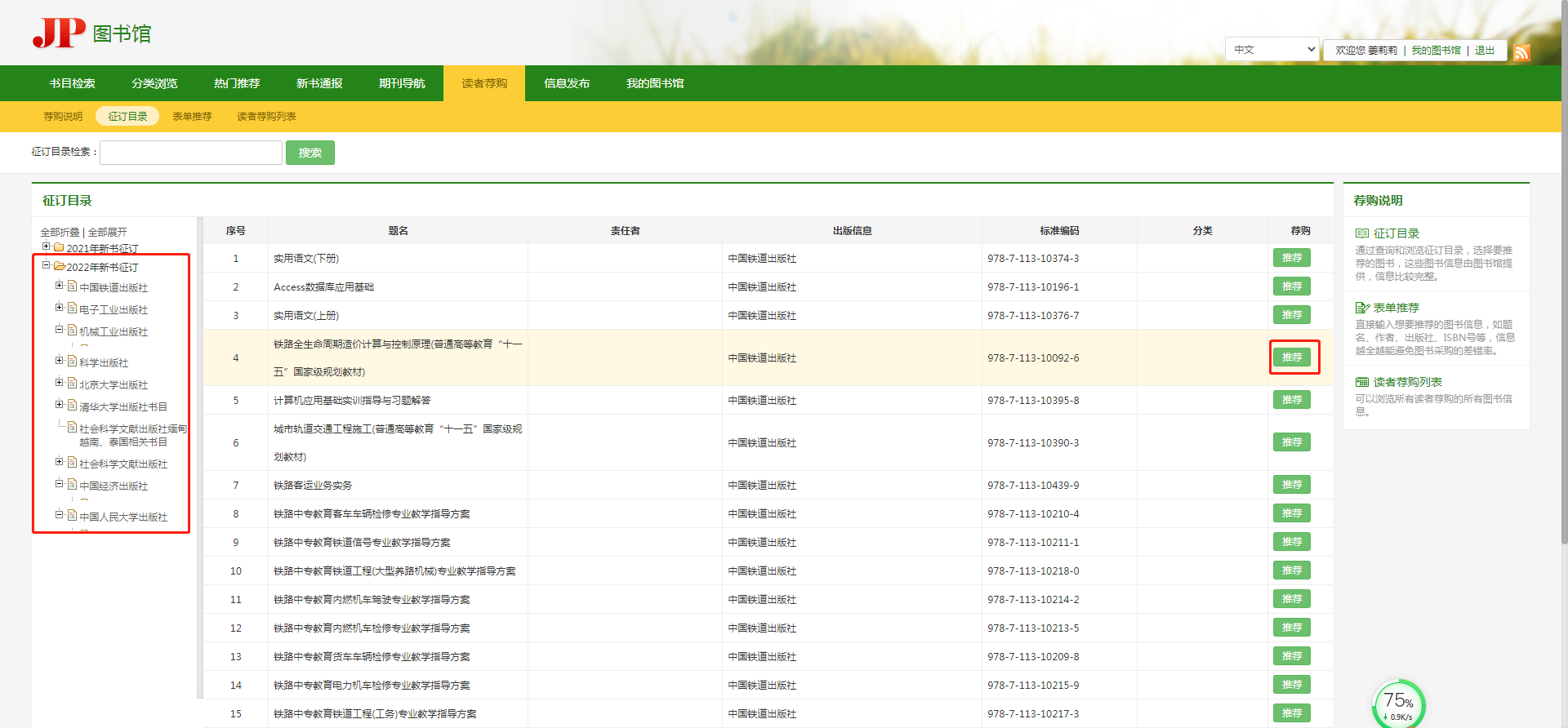1568x728 pixels.
Task: Click the document icon beside 科学出版社
Action: coord(72,362)
